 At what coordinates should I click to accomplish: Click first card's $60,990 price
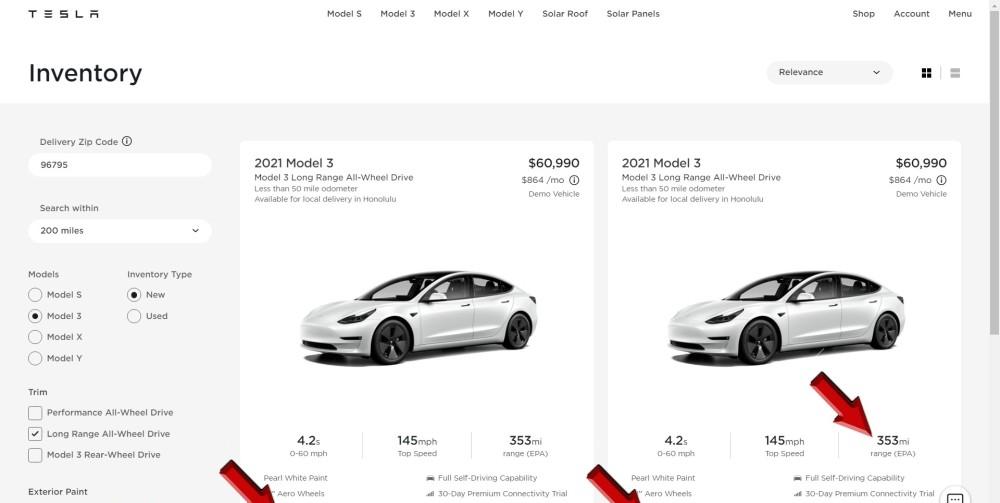[x=554, y=163]
